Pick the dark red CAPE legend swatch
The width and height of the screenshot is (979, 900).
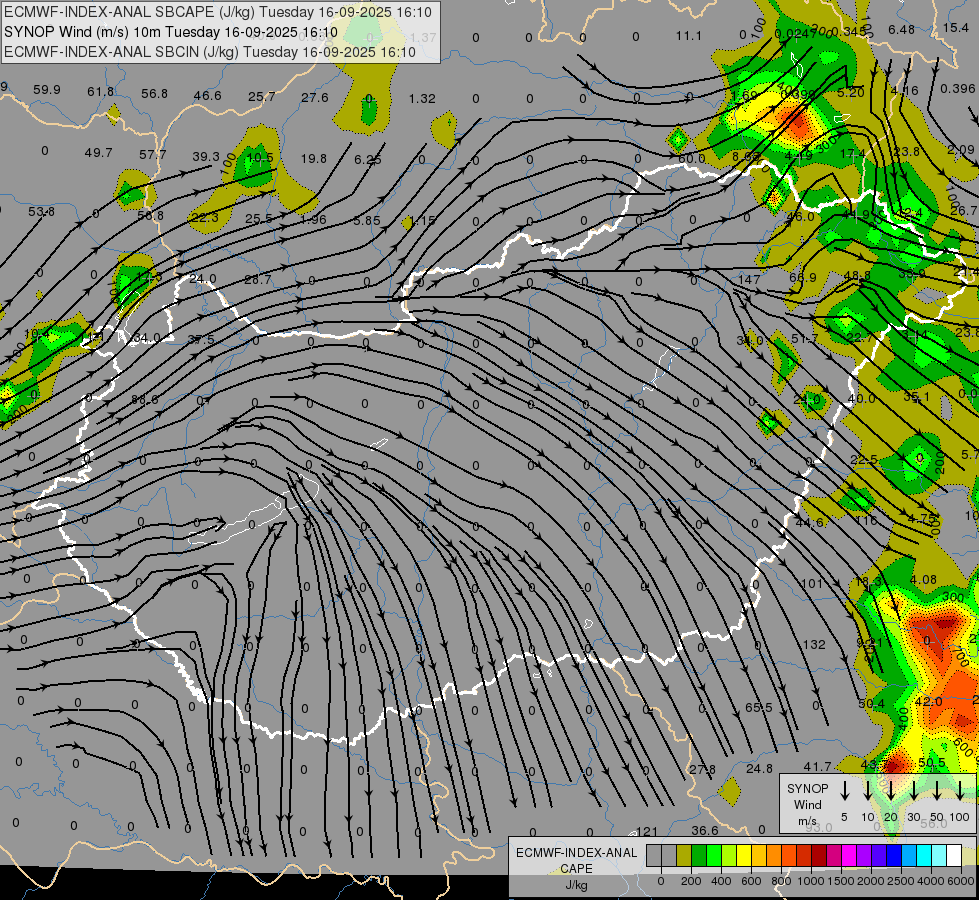point(819,856)
